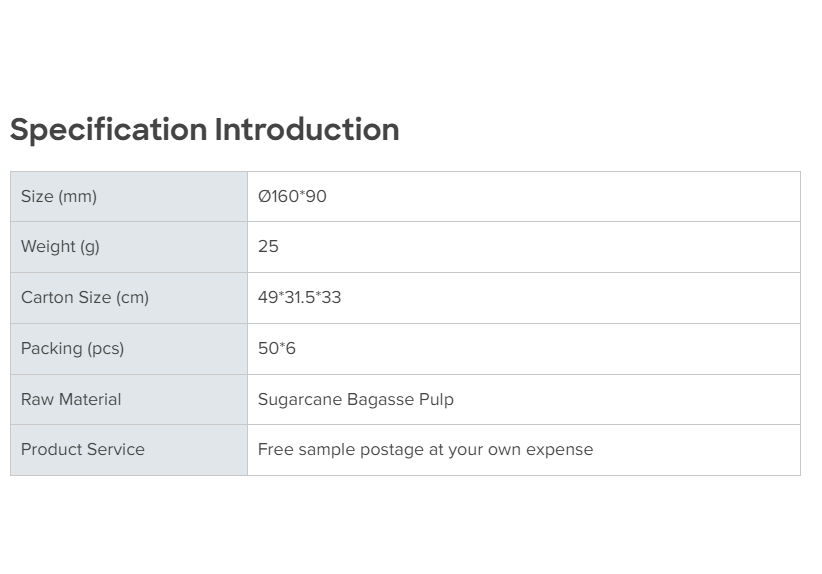Click the word Sugarcane in the table
The height and width of the screenshot is (574, 822).
click(x=299, y=400)
